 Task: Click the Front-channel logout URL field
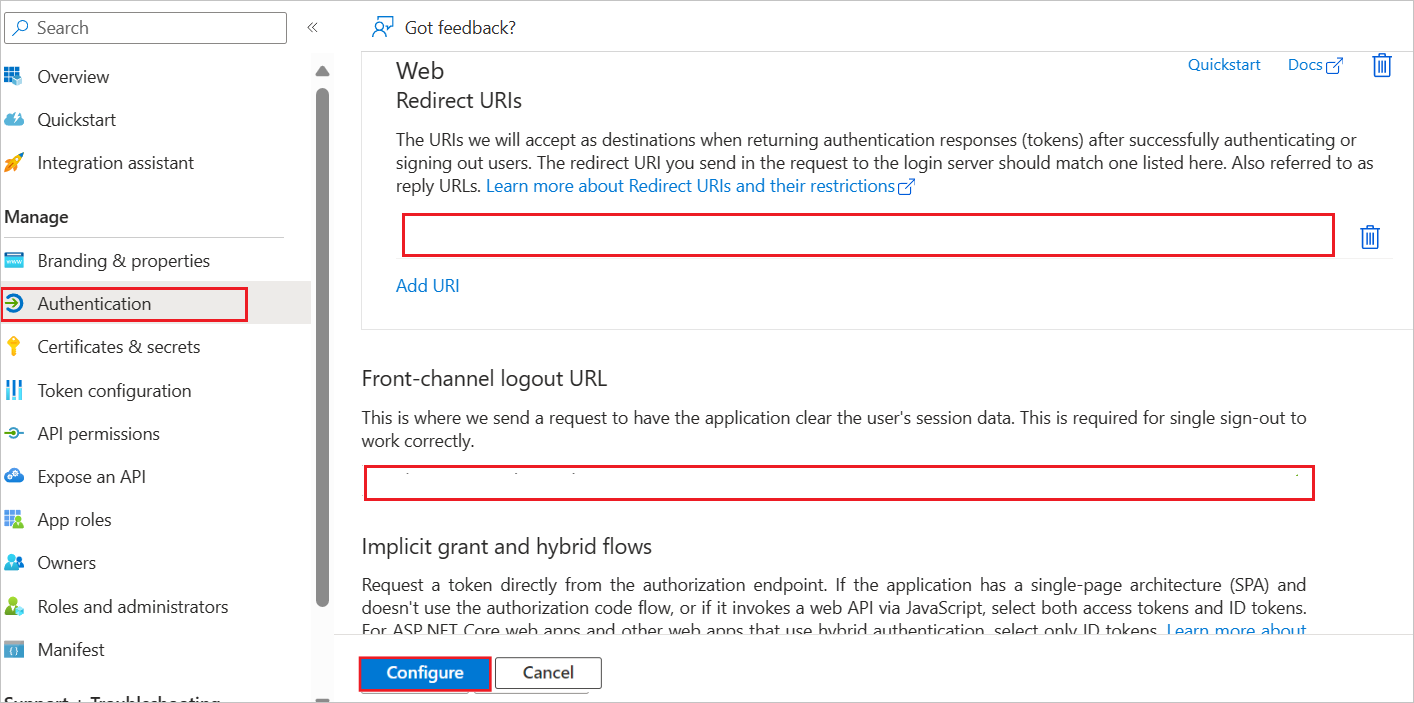(x=839, y=483)
